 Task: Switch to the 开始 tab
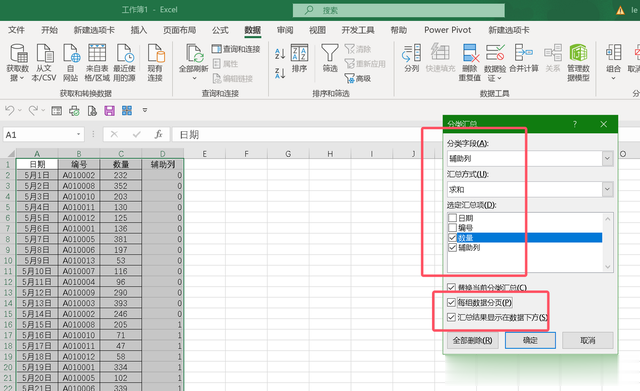click(49, 30)
